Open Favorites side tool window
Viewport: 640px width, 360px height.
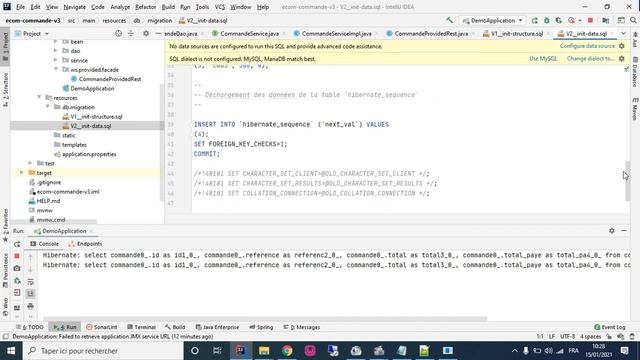(5, 224)
